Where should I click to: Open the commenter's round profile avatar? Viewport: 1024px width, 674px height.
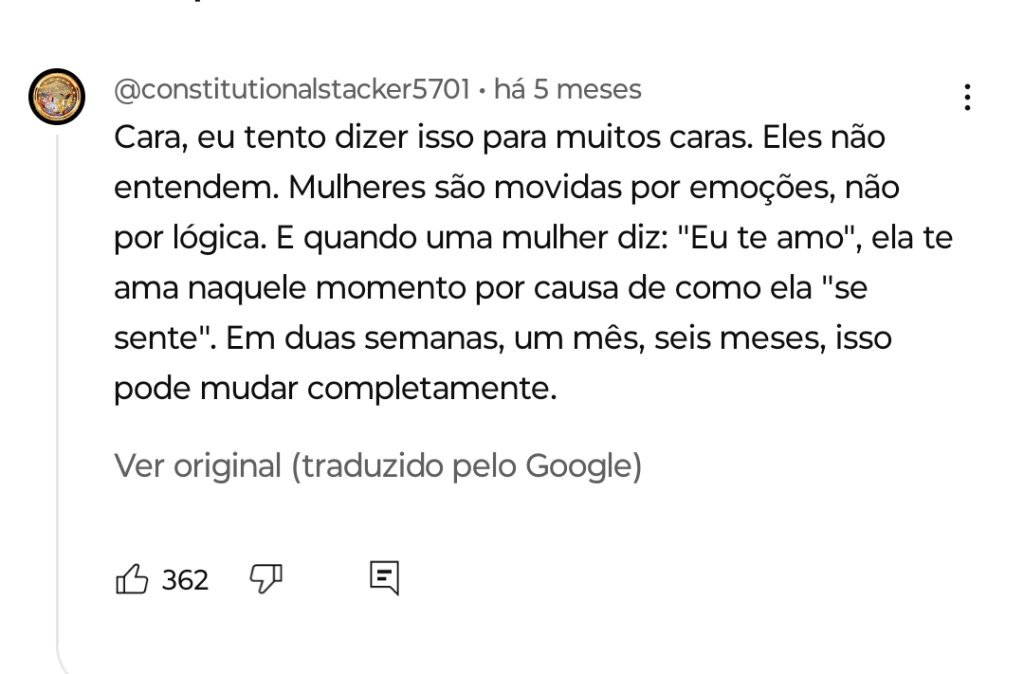pyautogui.click(x=54, y=96)
